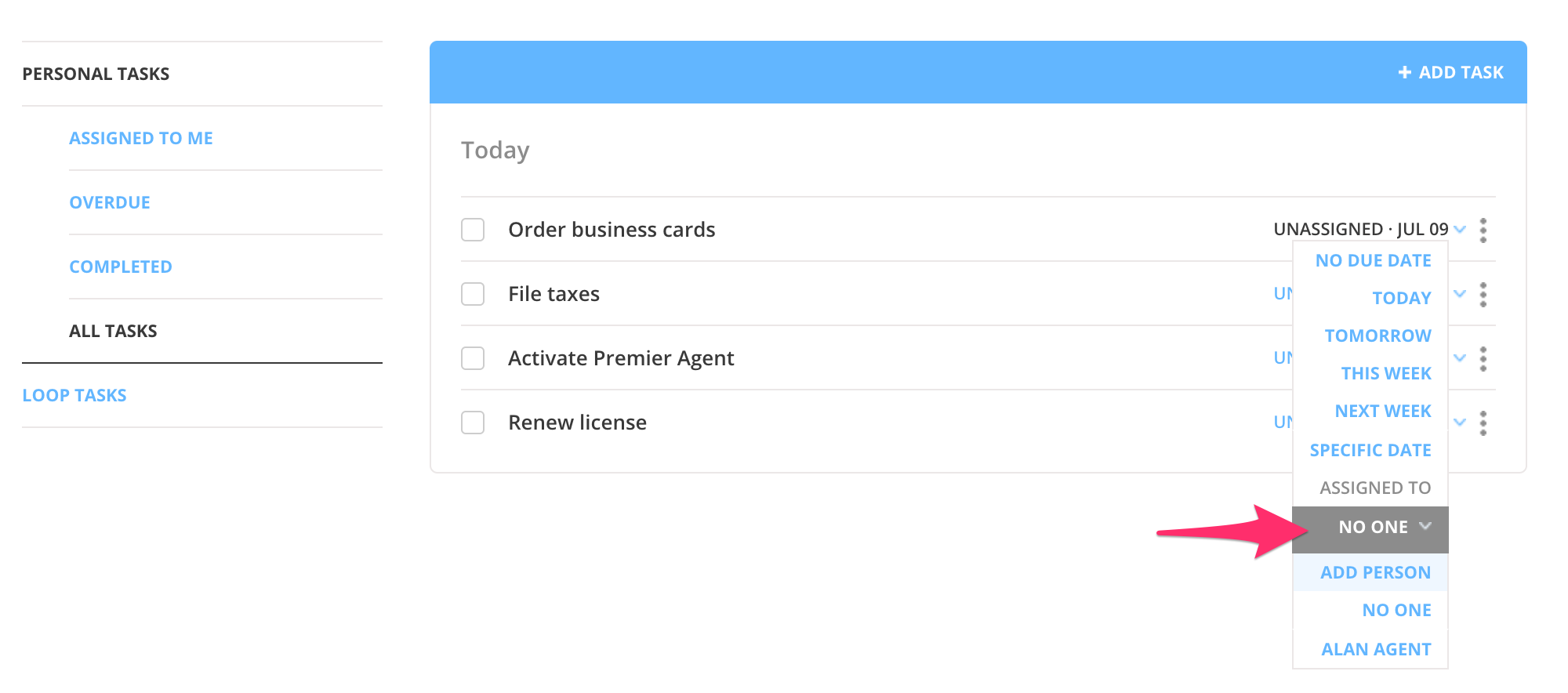
Task: Open kebab menu for Order business cards
Action: [1483, 230]
